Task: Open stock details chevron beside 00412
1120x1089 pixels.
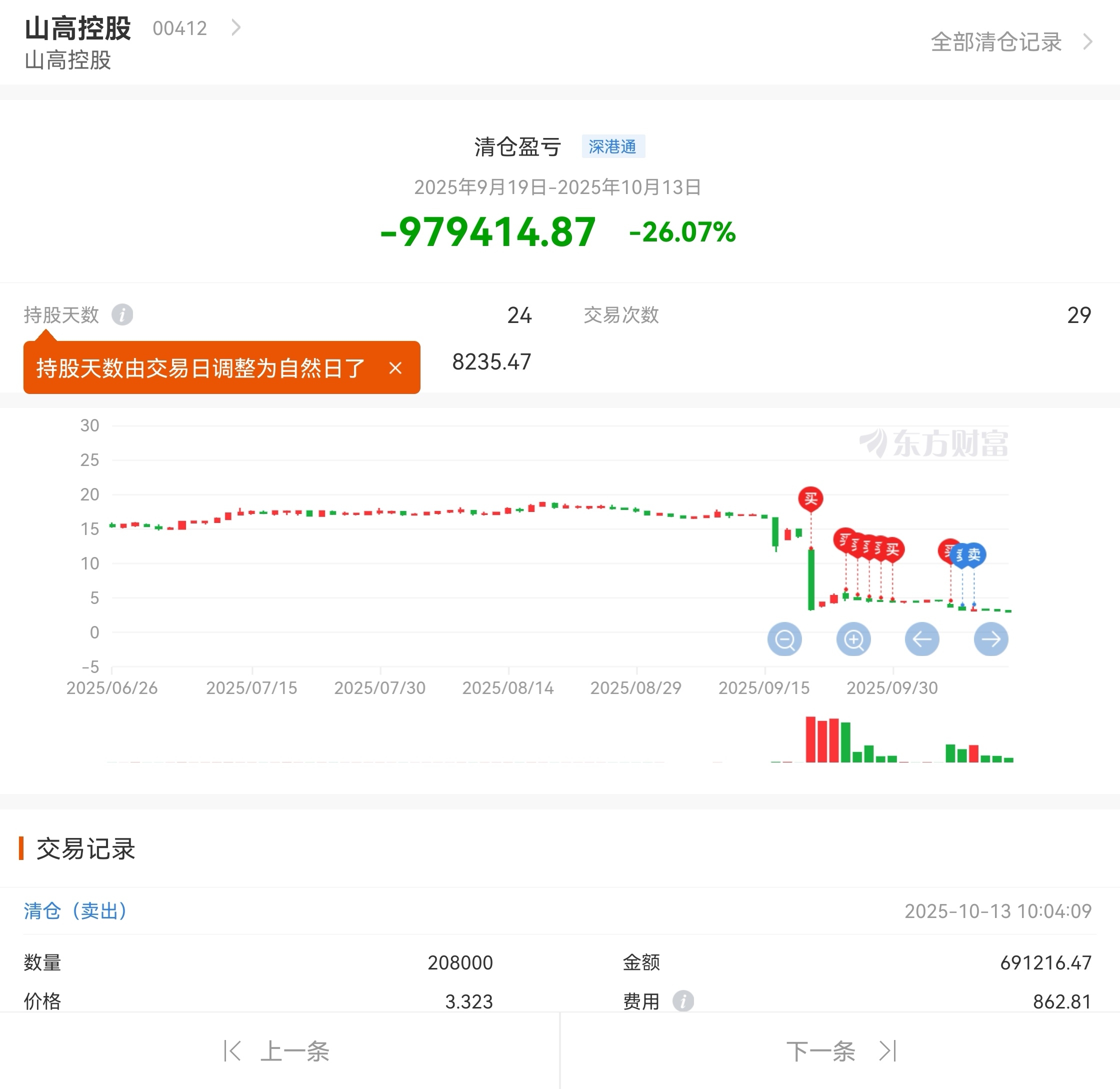Action: [x=235, y=27]
